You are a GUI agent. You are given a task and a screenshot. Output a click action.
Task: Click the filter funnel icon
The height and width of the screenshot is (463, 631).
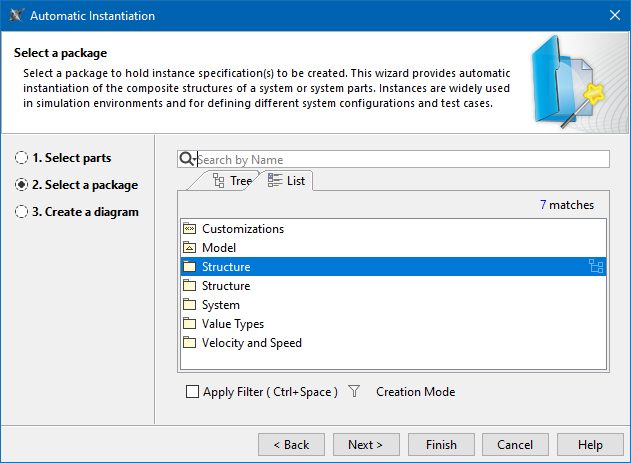354,392
